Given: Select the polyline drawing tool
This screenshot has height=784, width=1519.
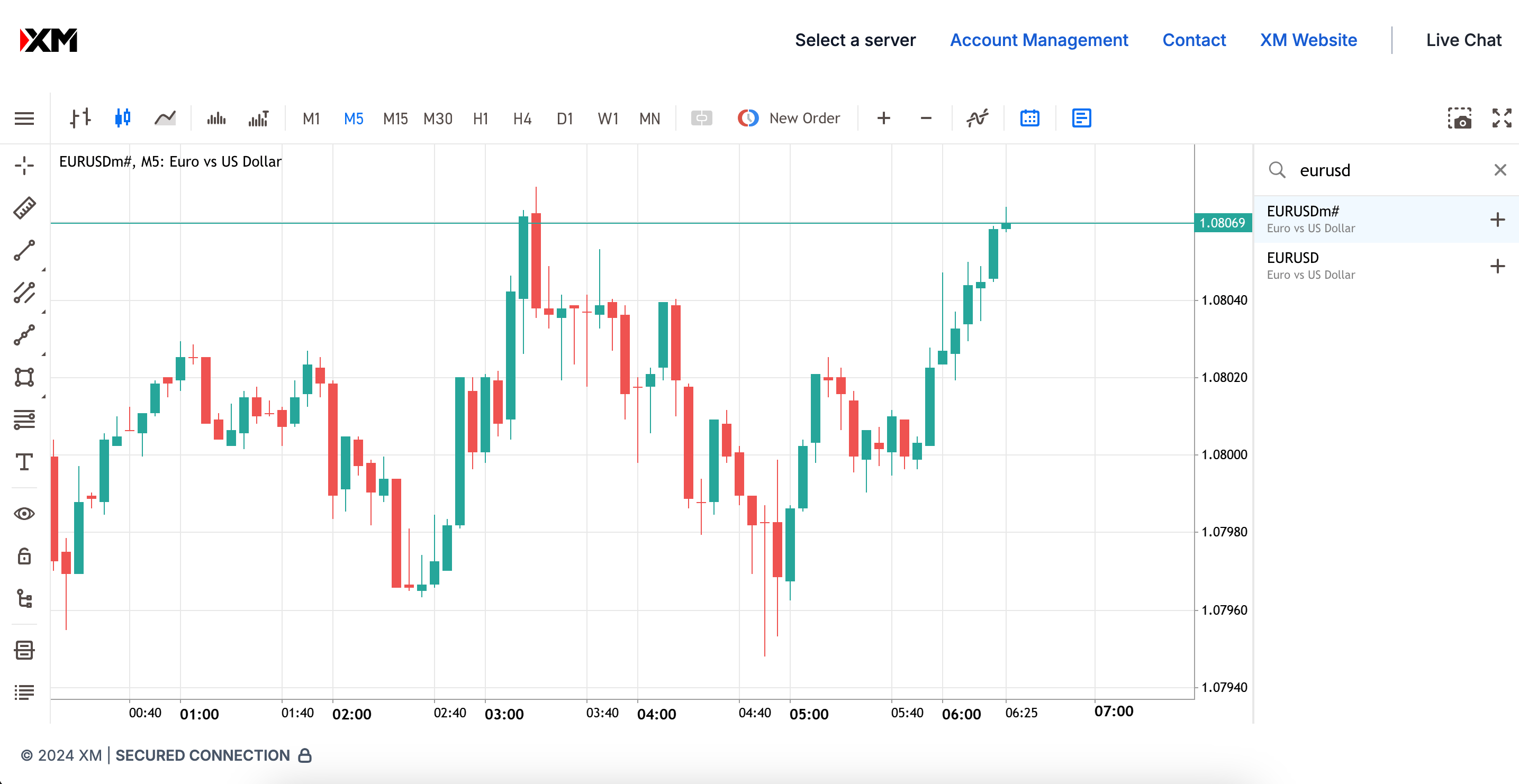Looking at the screenshot, I should (x=24, y=335).
